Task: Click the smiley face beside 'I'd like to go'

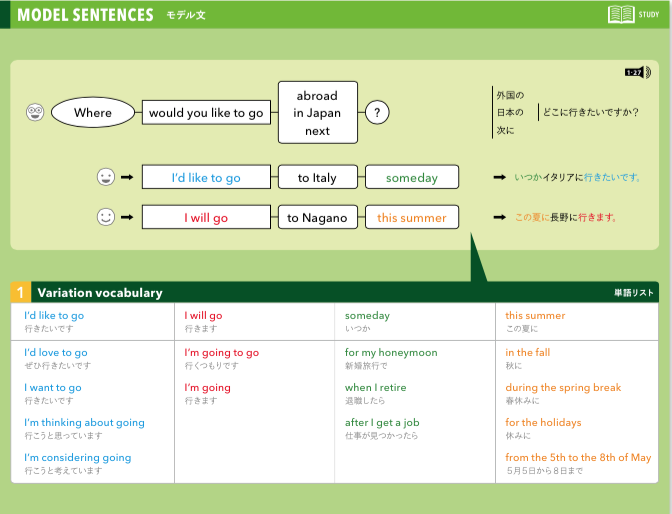Action: coord(106,177)
